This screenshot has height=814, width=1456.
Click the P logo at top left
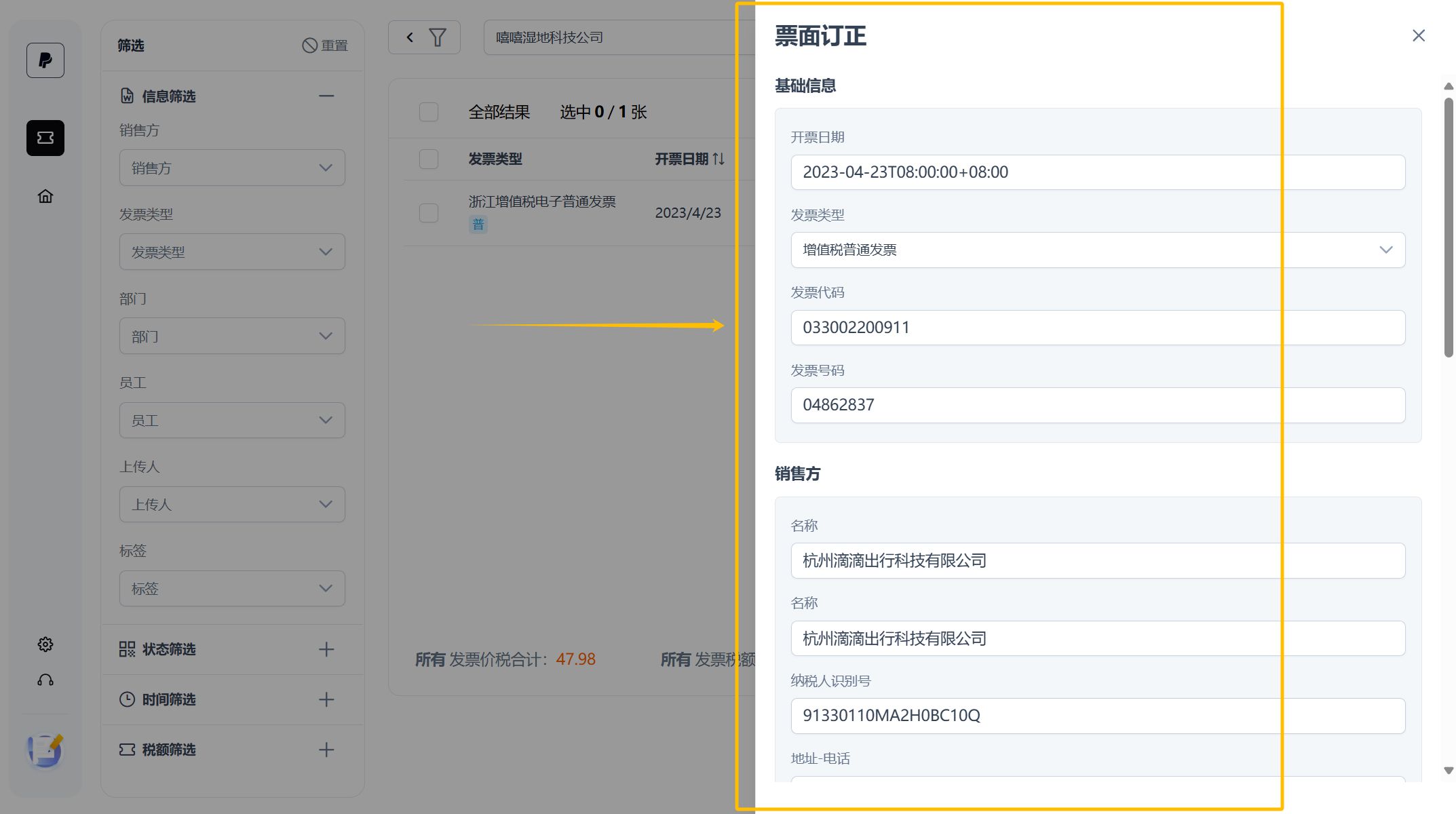(45, 60)
